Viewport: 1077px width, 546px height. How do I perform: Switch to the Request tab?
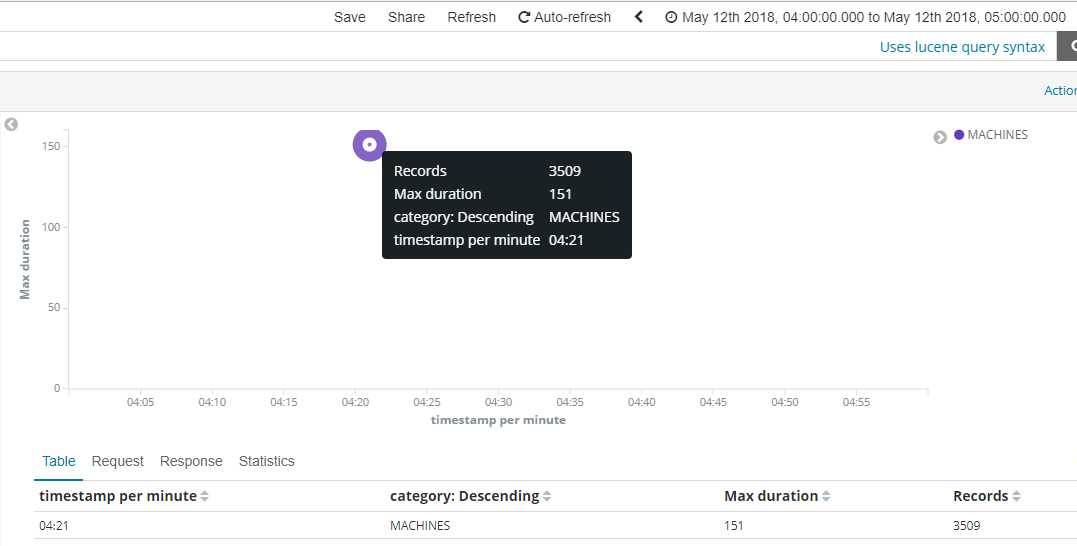click(x=118, y=461)
